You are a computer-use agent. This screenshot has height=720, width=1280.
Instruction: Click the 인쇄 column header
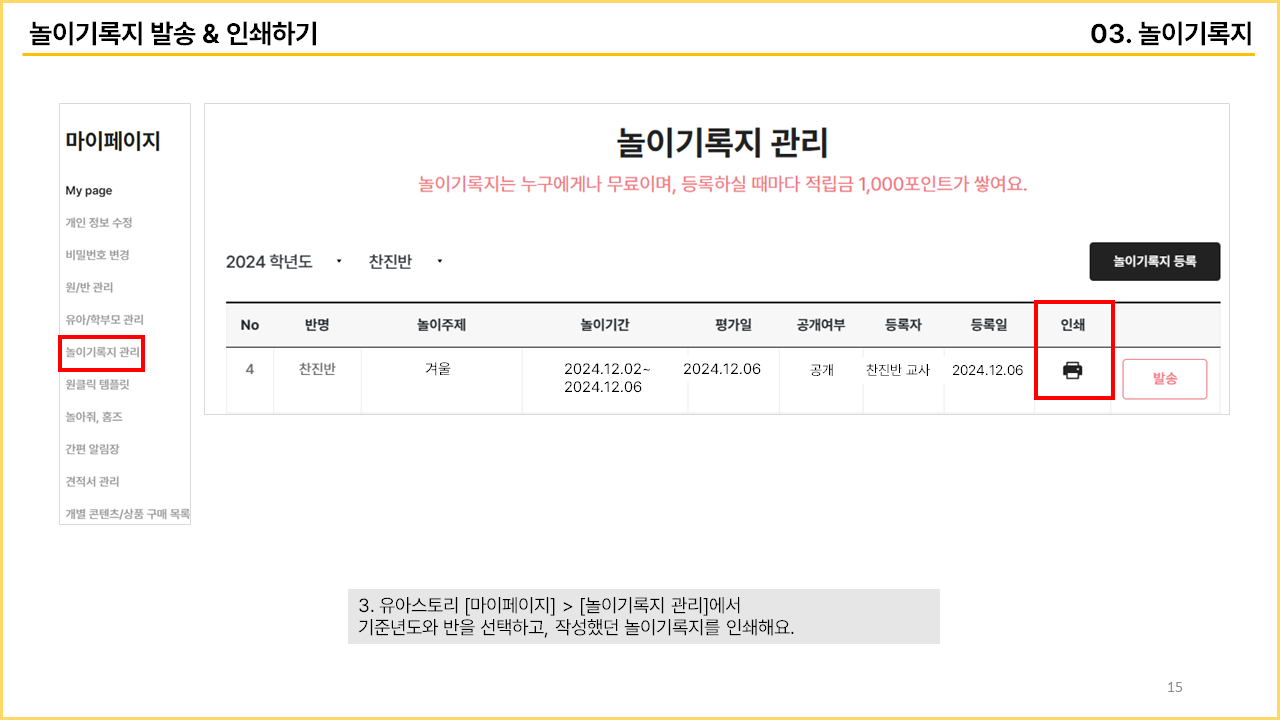tap(1072, 325)
